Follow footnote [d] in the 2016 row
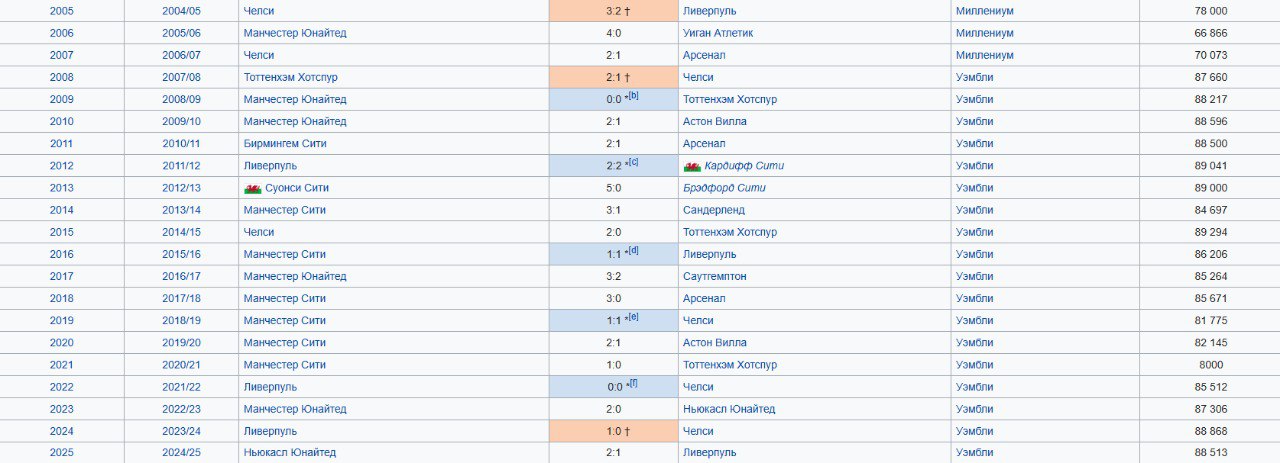 point(633,252)
